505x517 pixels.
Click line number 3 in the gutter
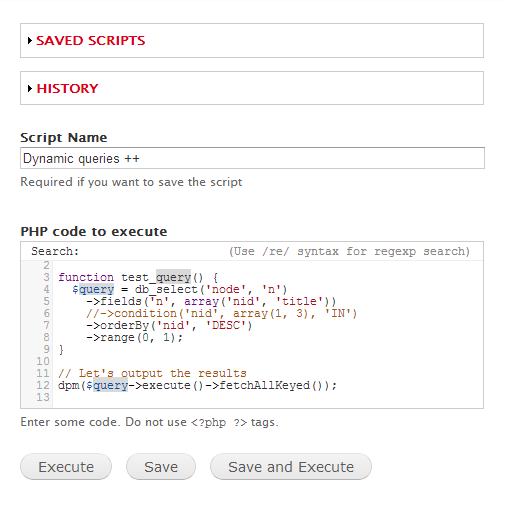tap(46, 277)
